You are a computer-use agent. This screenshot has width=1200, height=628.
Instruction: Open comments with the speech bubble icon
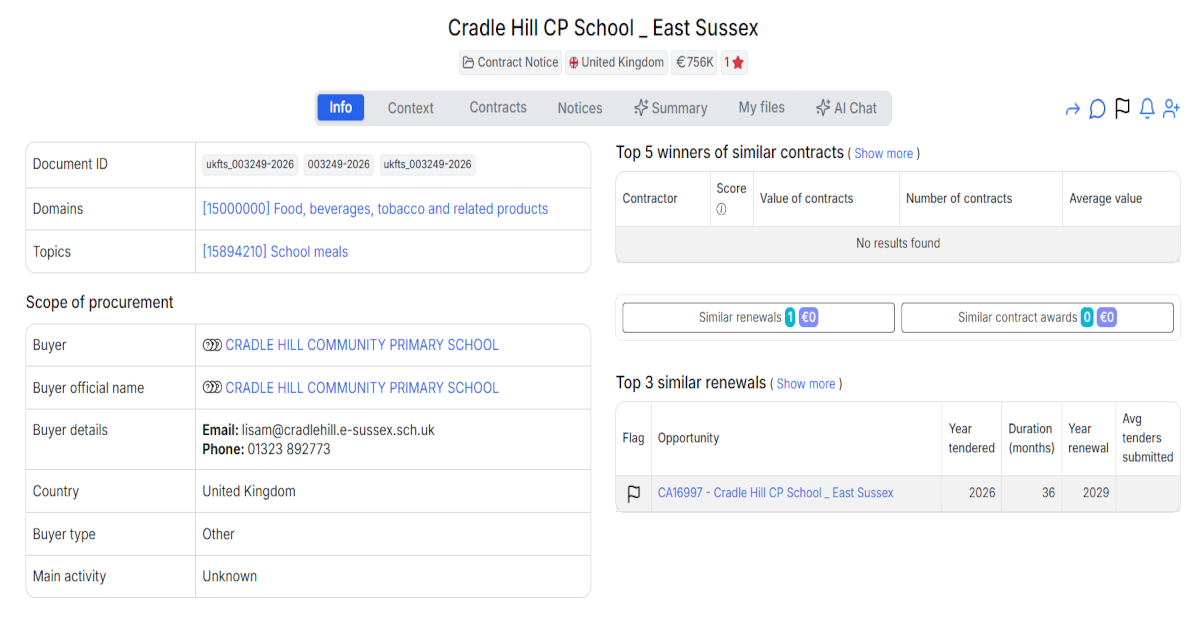pyautogui.click(x=1097, y=108)
